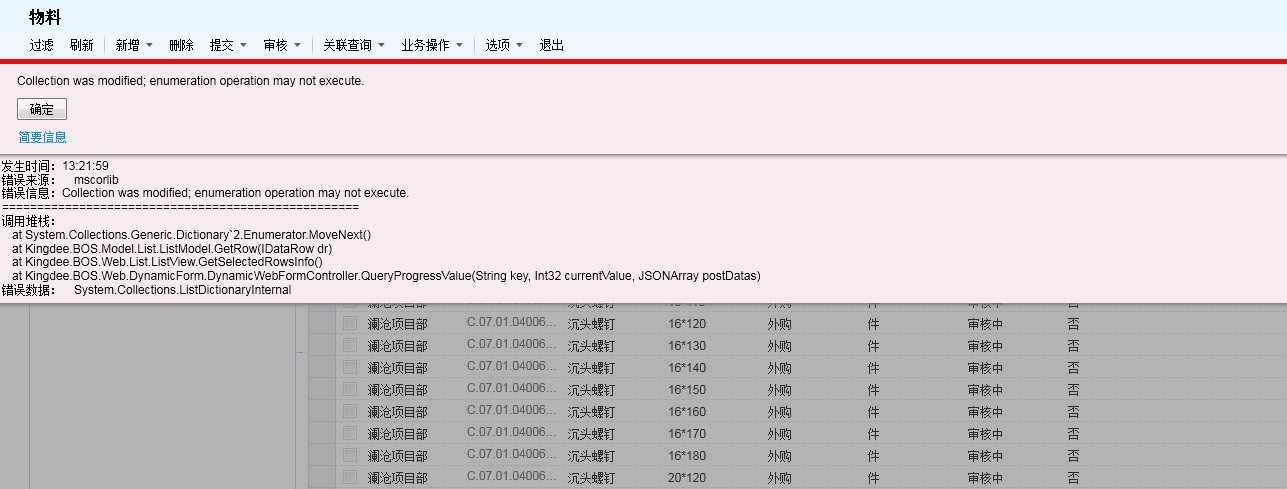Viewport: 1287px width, 489px height.
Task: Click the 物料 page title
Action: pos(45,17)
